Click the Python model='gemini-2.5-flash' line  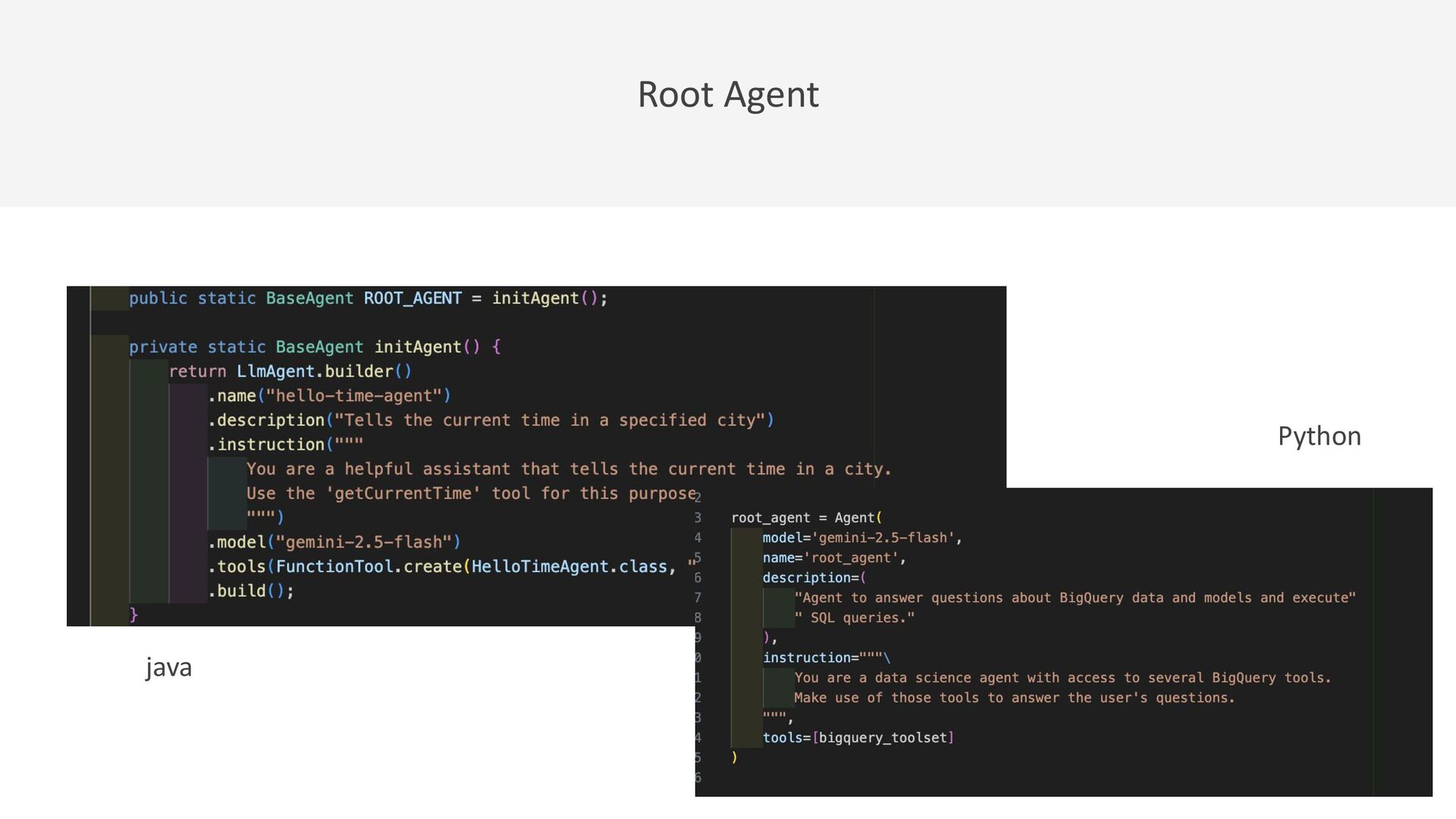click(861, 538)
